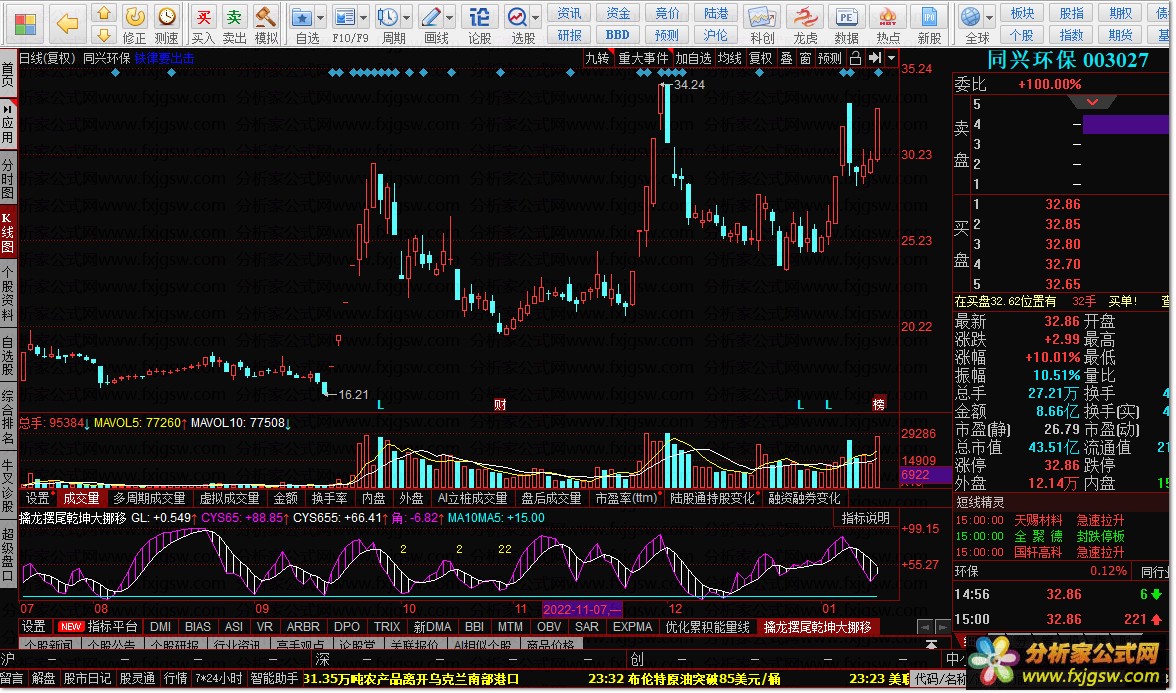Image resolution: width=1176 pixels, height=693 pixels.
Task: Toggle 重大事件 major events markers
Action: [643, 58]
